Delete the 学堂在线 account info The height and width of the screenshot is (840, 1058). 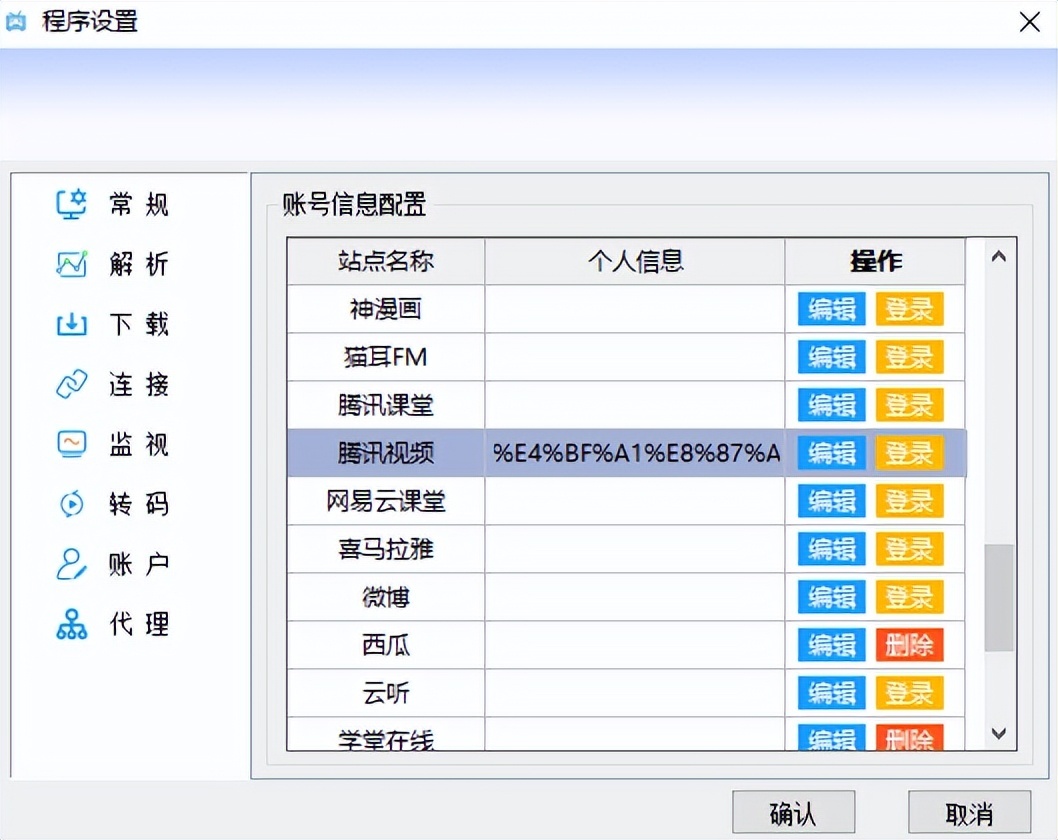909,737
